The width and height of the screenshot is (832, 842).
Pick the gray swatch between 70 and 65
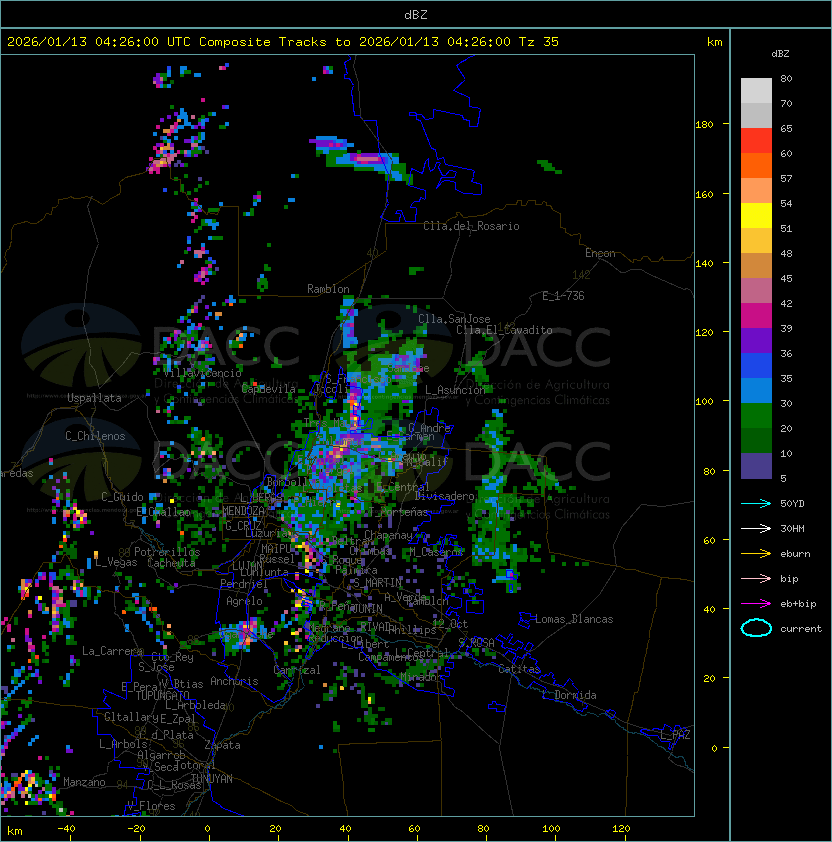click(756, 115)
